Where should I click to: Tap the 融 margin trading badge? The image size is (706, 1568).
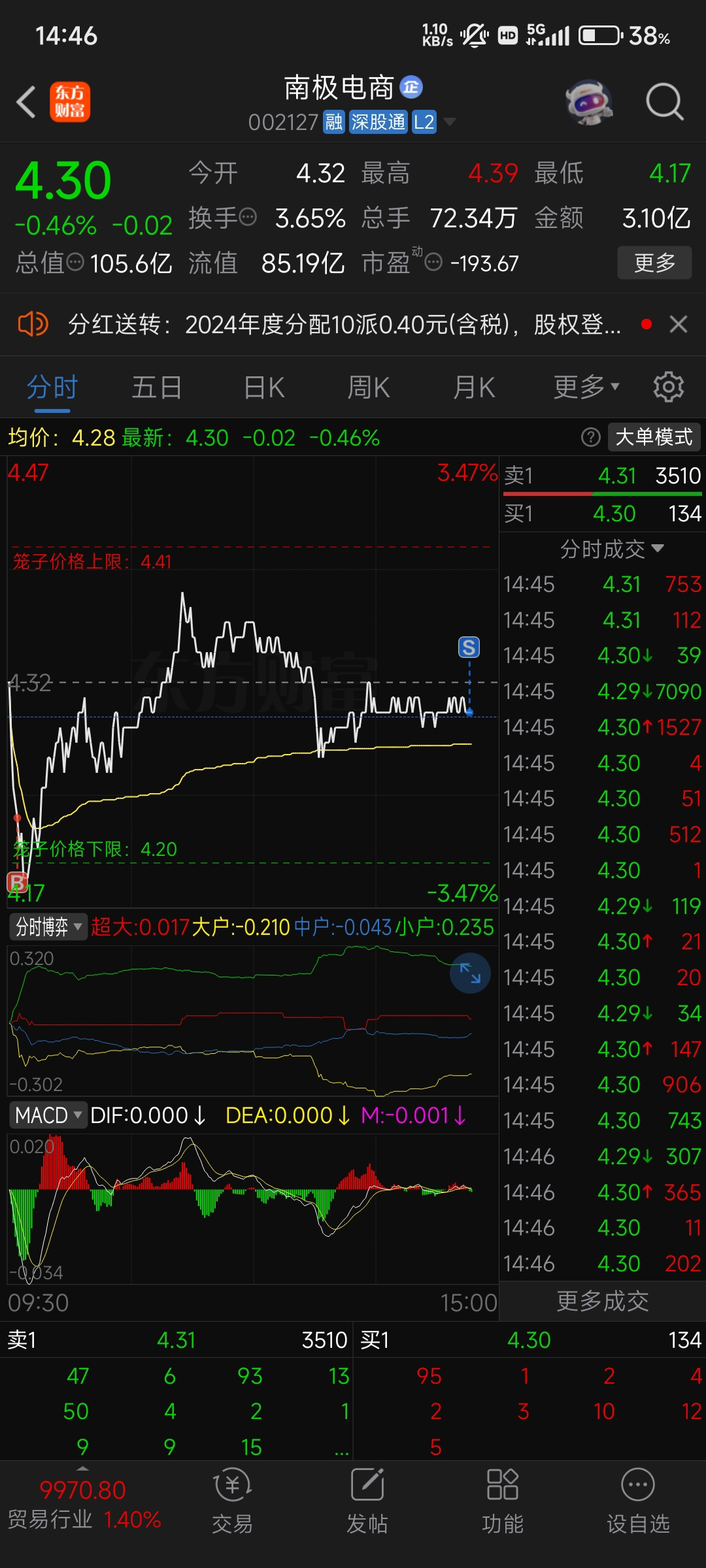point(334,122)
